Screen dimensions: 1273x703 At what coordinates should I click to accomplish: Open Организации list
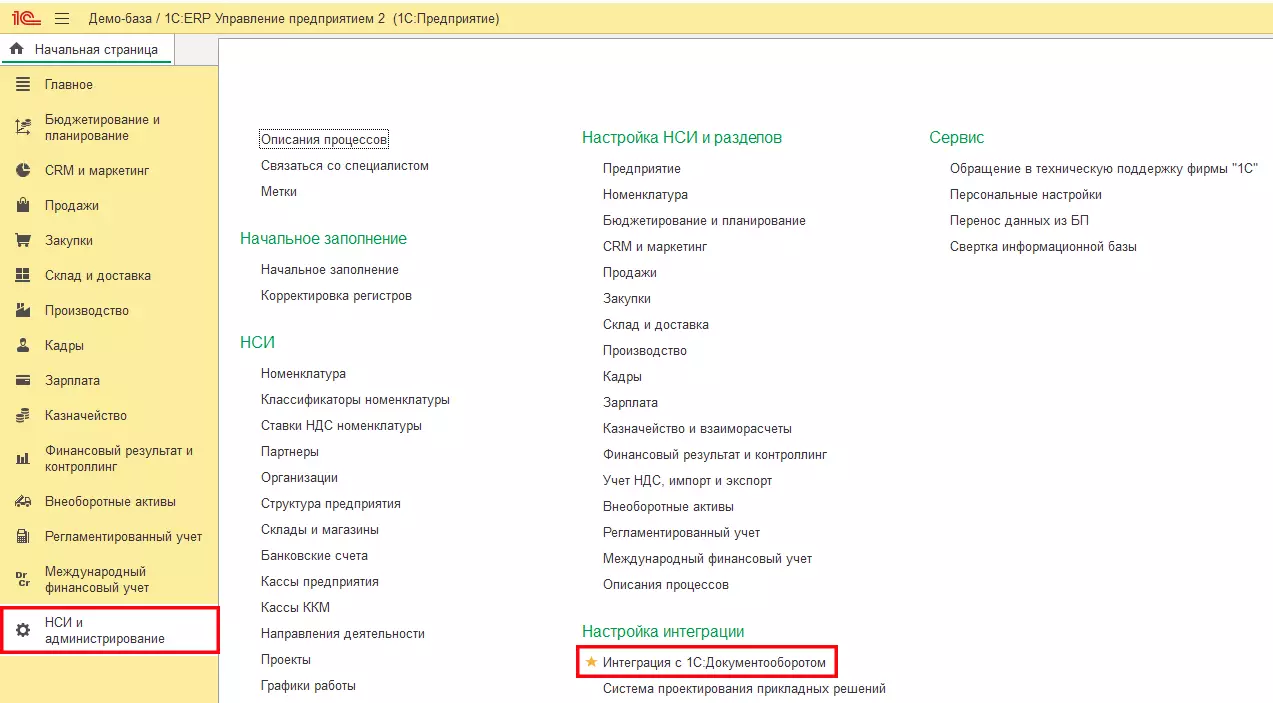299,478
